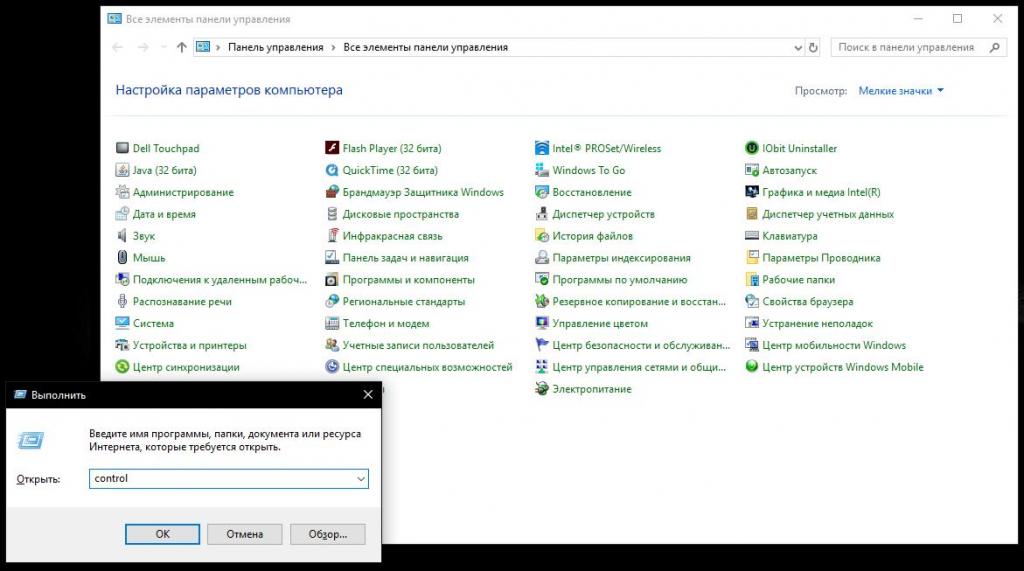The image size is (1024, 571).
Task: Open the Распознавание речи microphone icon
Action: [122, 301]
